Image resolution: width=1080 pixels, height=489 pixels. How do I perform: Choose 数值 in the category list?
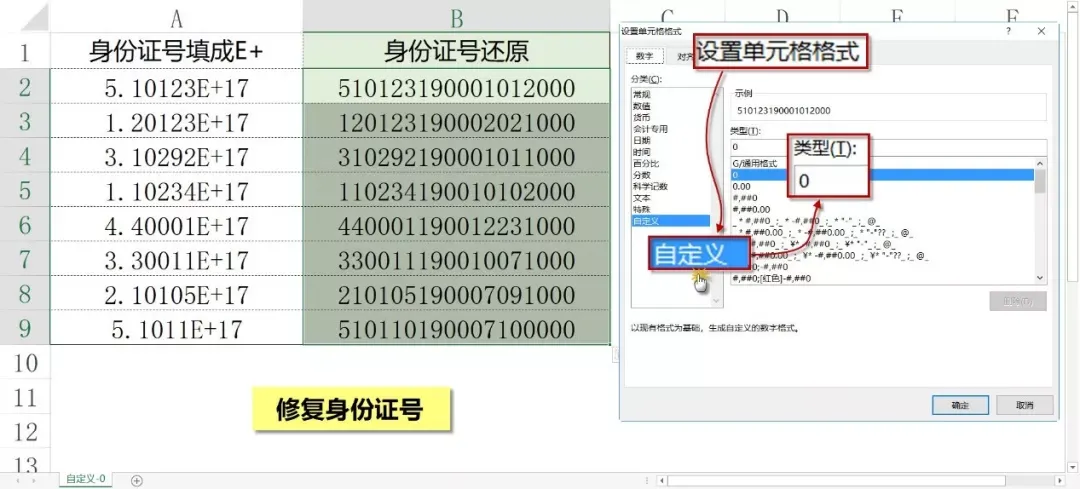pyautogui.click(x=641, y=106)
